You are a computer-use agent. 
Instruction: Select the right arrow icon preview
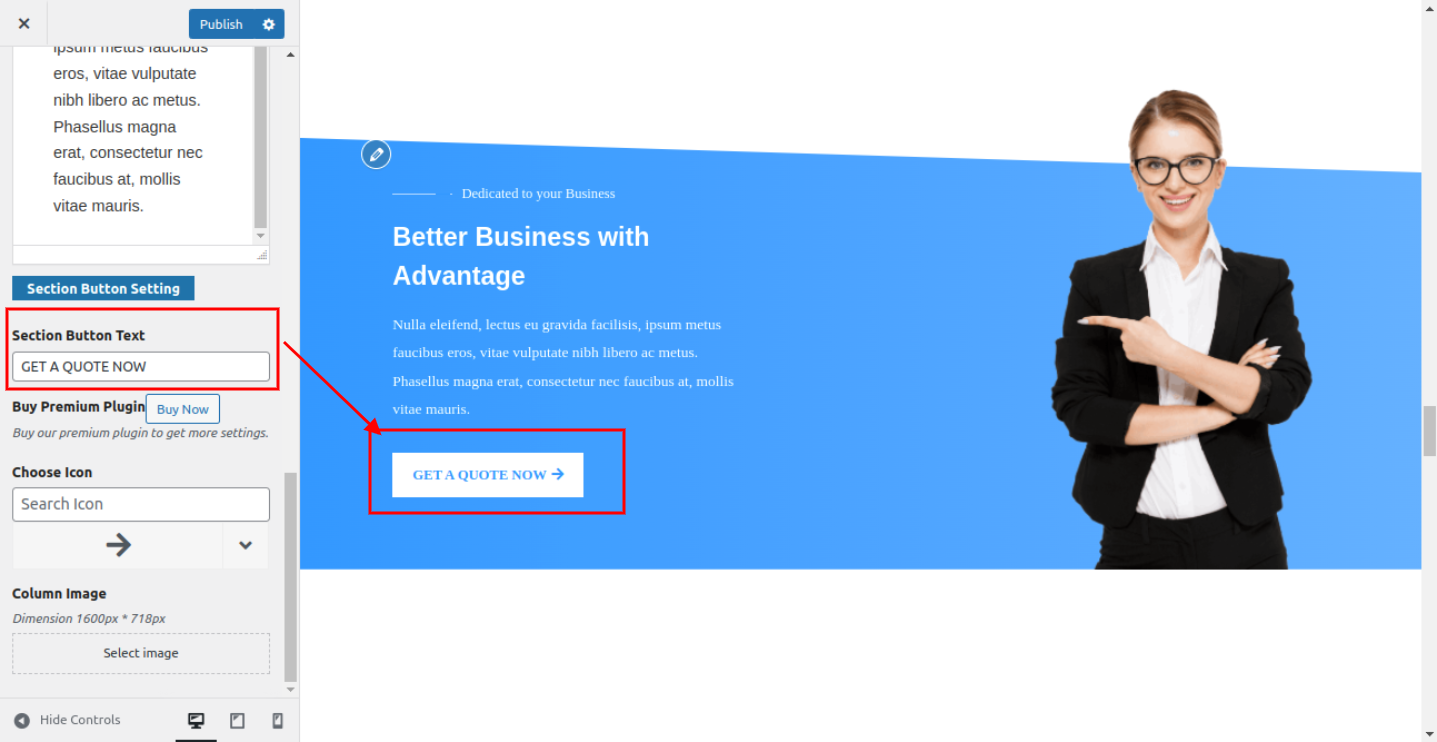coord(118,545)
